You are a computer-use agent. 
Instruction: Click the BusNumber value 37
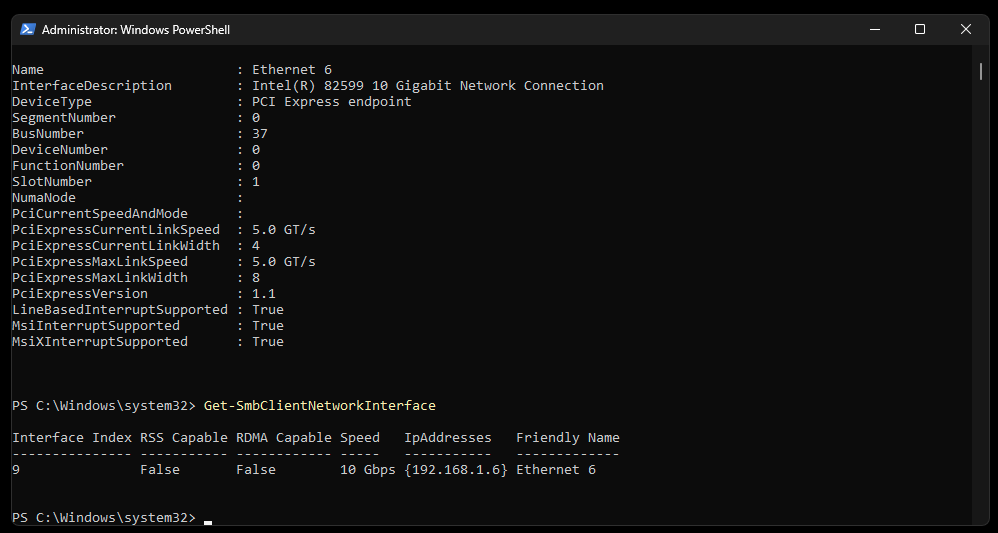[x=260, y=134]
